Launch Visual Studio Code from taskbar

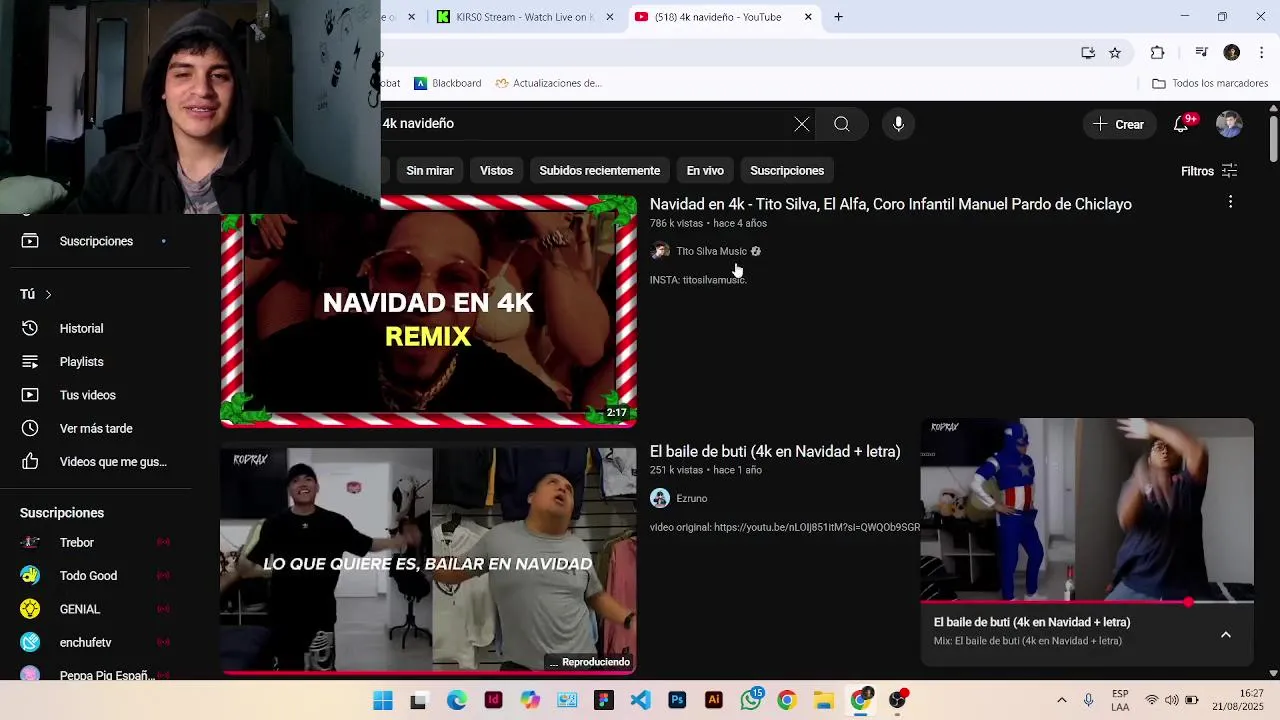click(x=640, y=701)
